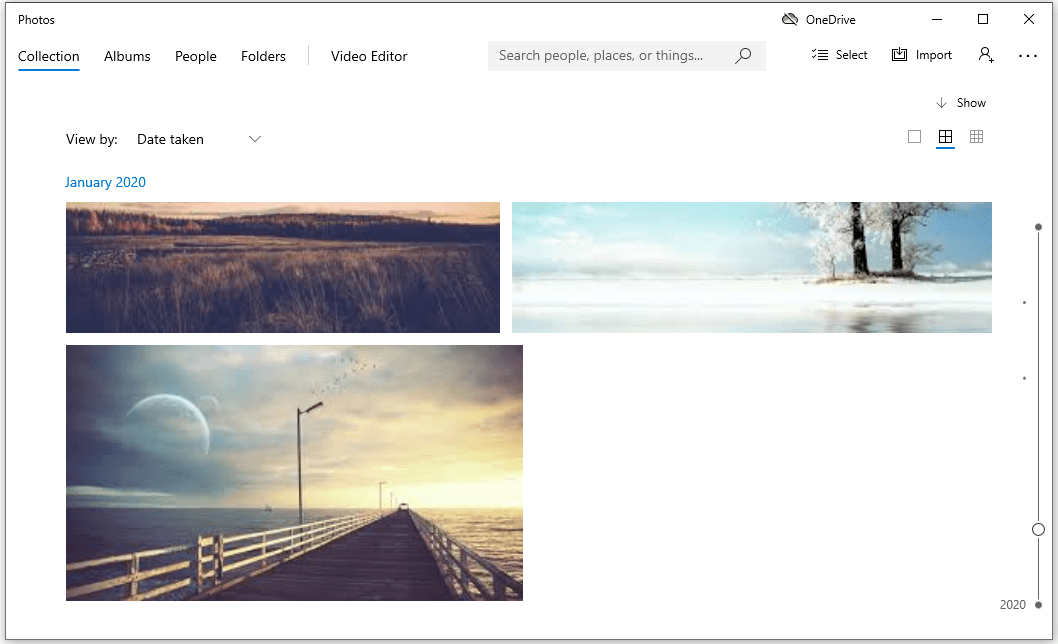Jump to the 2020 timeline marker
This screenshot has height=644, width=1058.
tap(1013, 605)
